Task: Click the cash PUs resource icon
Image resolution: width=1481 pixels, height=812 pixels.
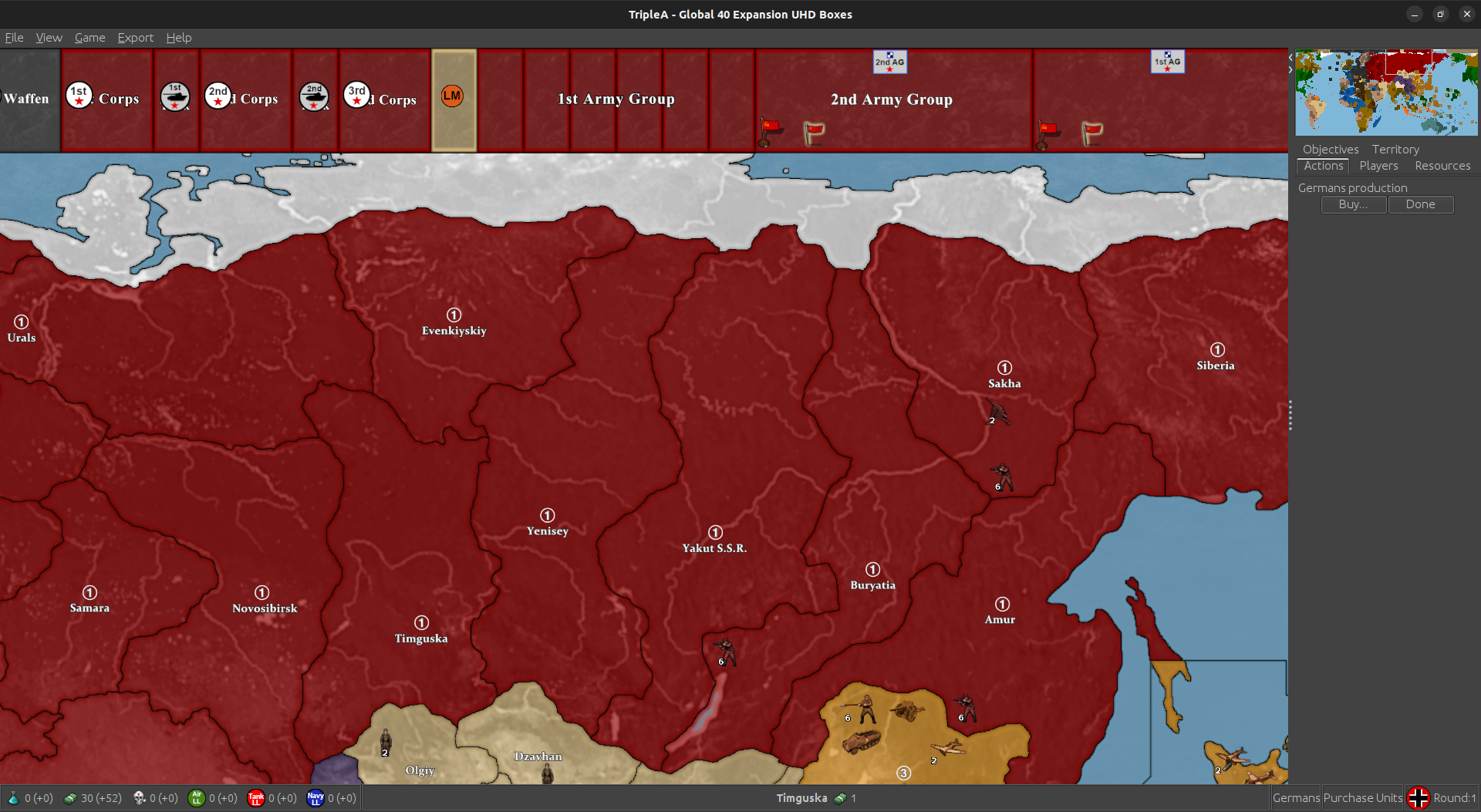Action: 70,798
